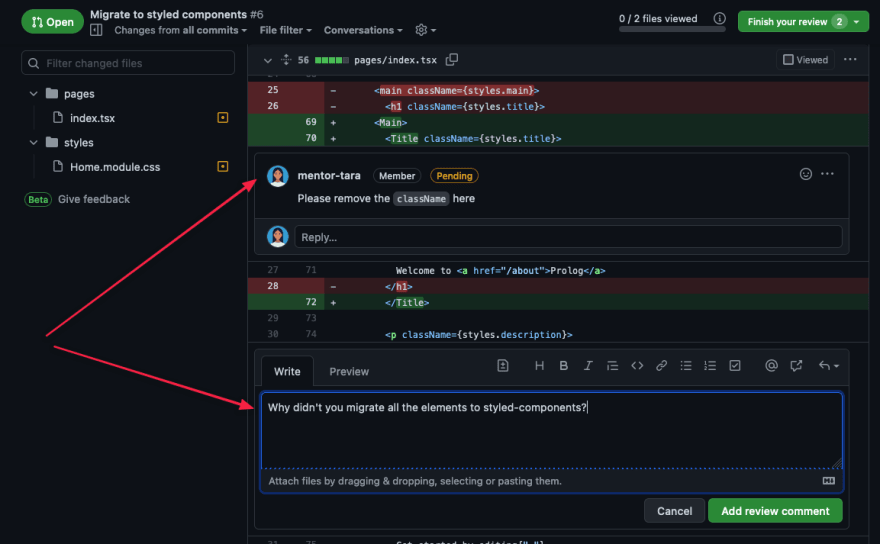Expand all diff lines icon
Screen dimensions: 880x544
click(x=286, y=60)
